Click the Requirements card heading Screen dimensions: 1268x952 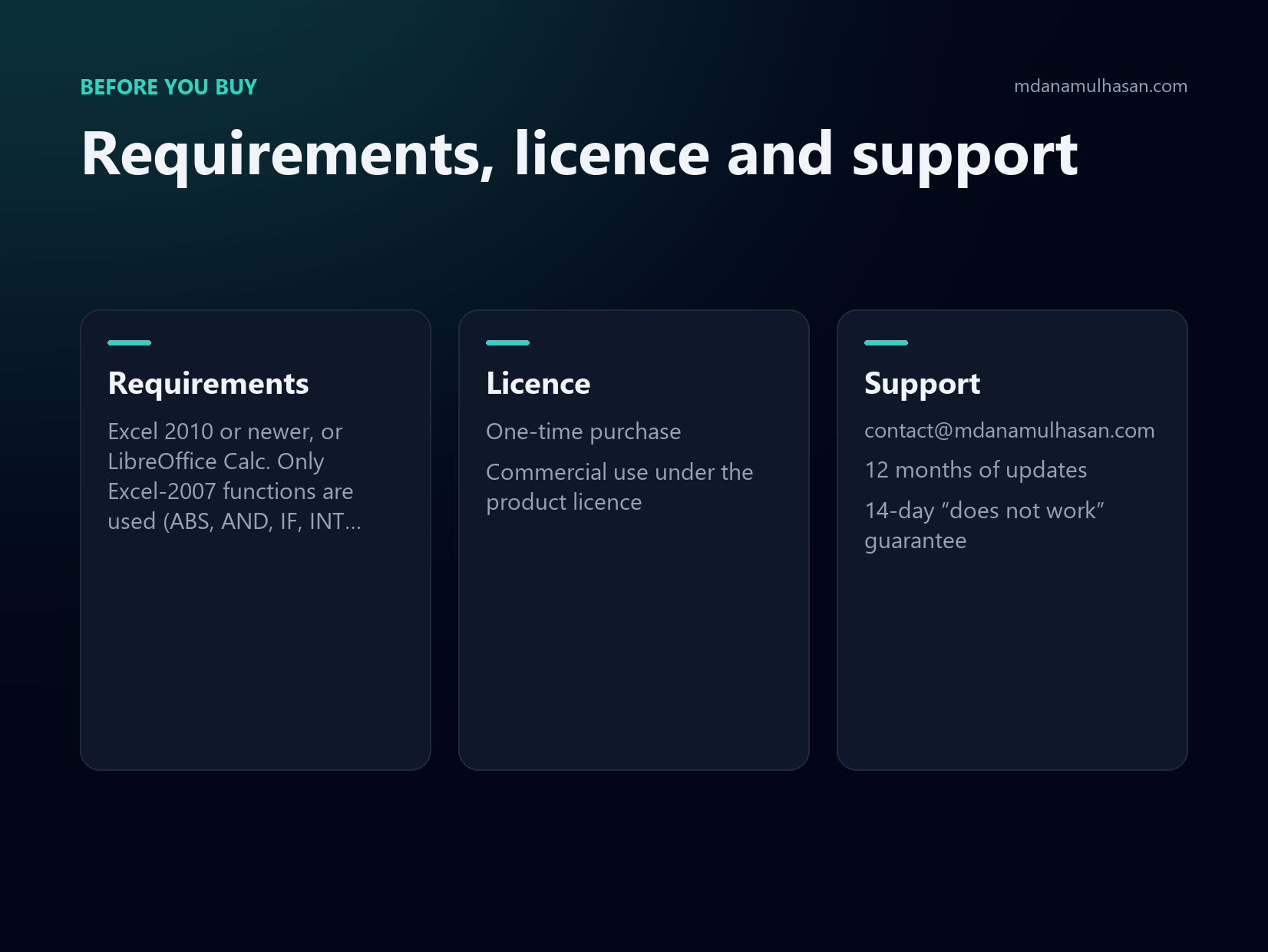tap(208, 383)
